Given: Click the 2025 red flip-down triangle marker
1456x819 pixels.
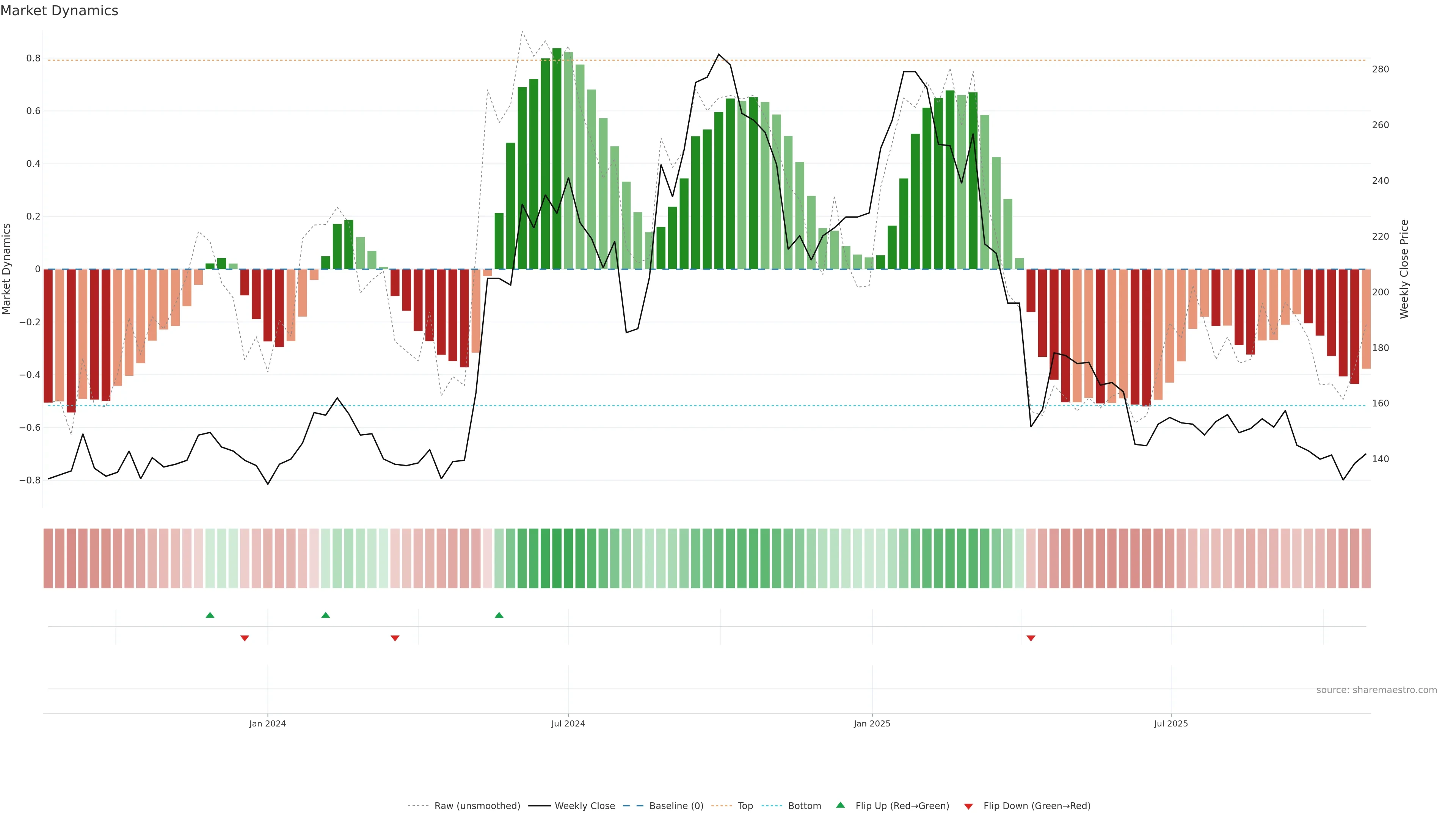Looking at the screenshot, I should tap(1031, 638).
